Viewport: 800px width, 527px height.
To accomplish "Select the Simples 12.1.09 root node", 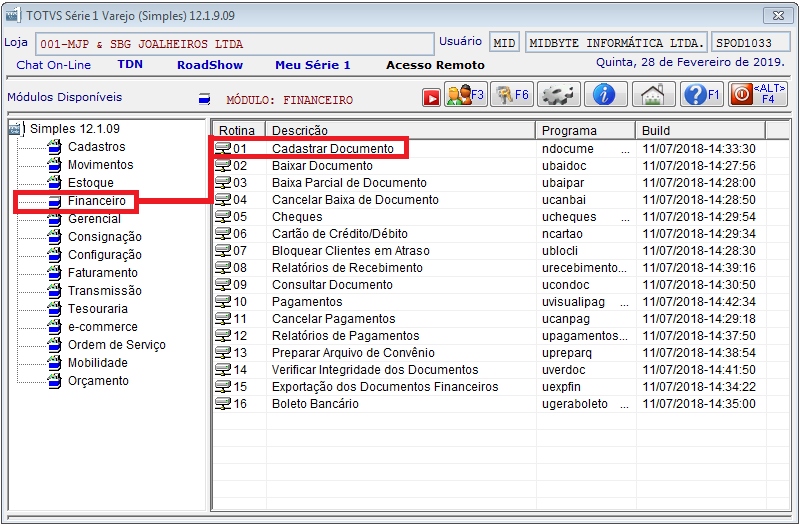I will [74, 129].
